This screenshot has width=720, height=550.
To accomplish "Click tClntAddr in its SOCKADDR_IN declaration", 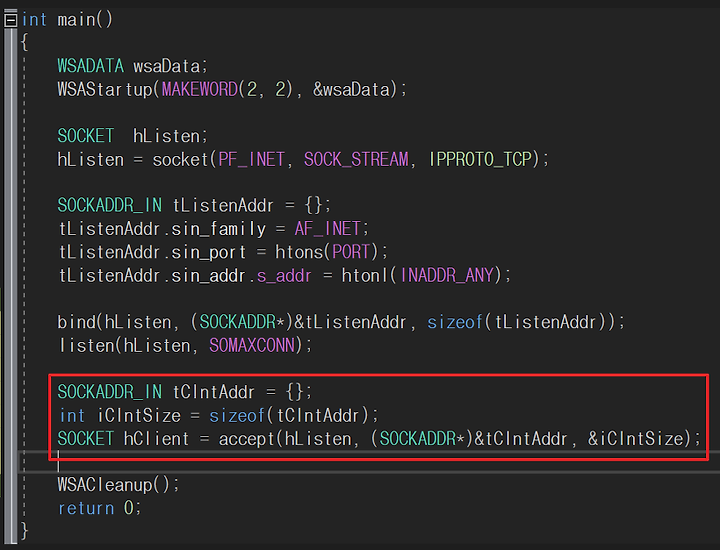I will click(x=214, y=392).
